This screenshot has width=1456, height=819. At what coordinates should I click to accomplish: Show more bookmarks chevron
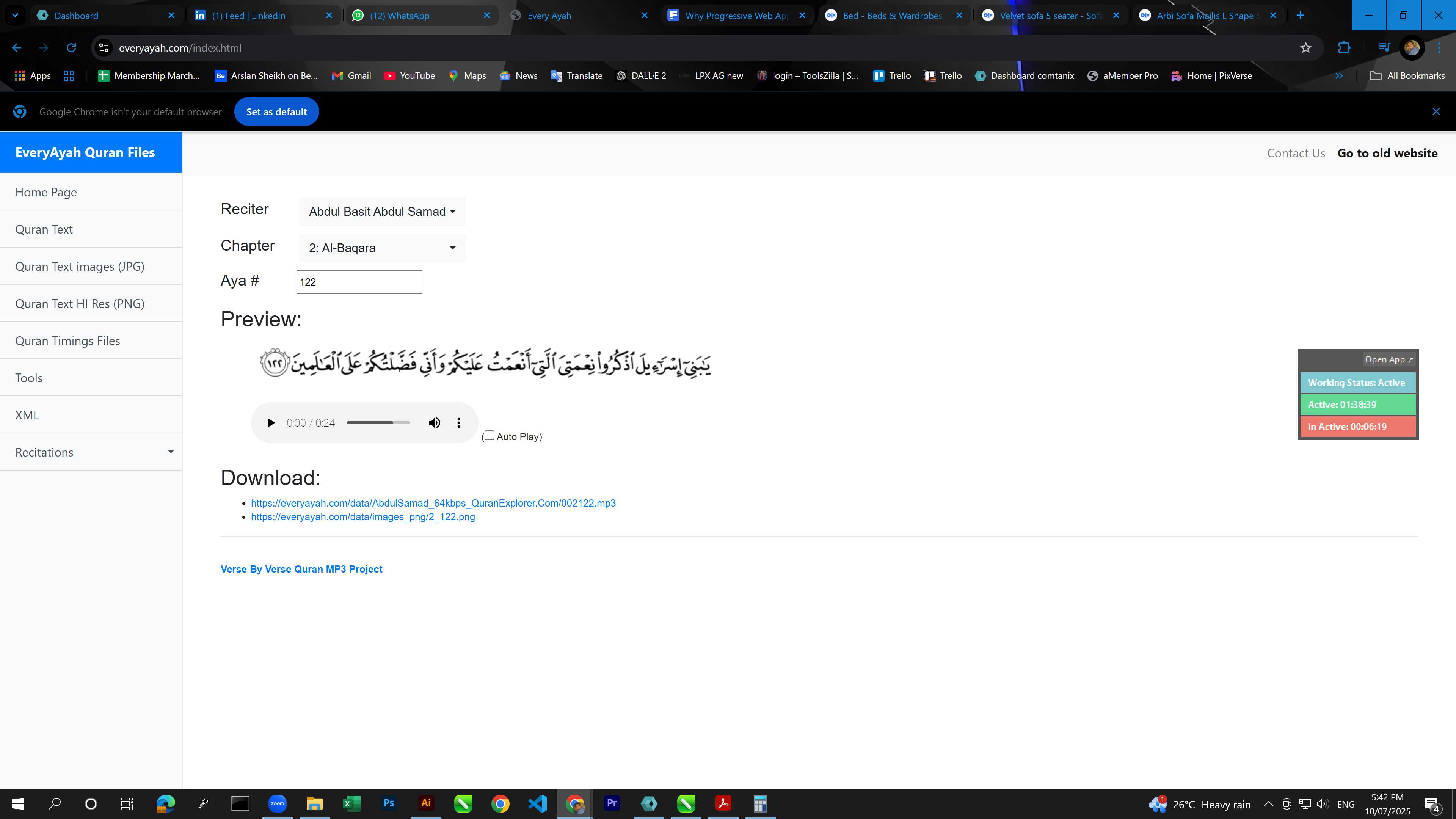(x=1338, y=76)
